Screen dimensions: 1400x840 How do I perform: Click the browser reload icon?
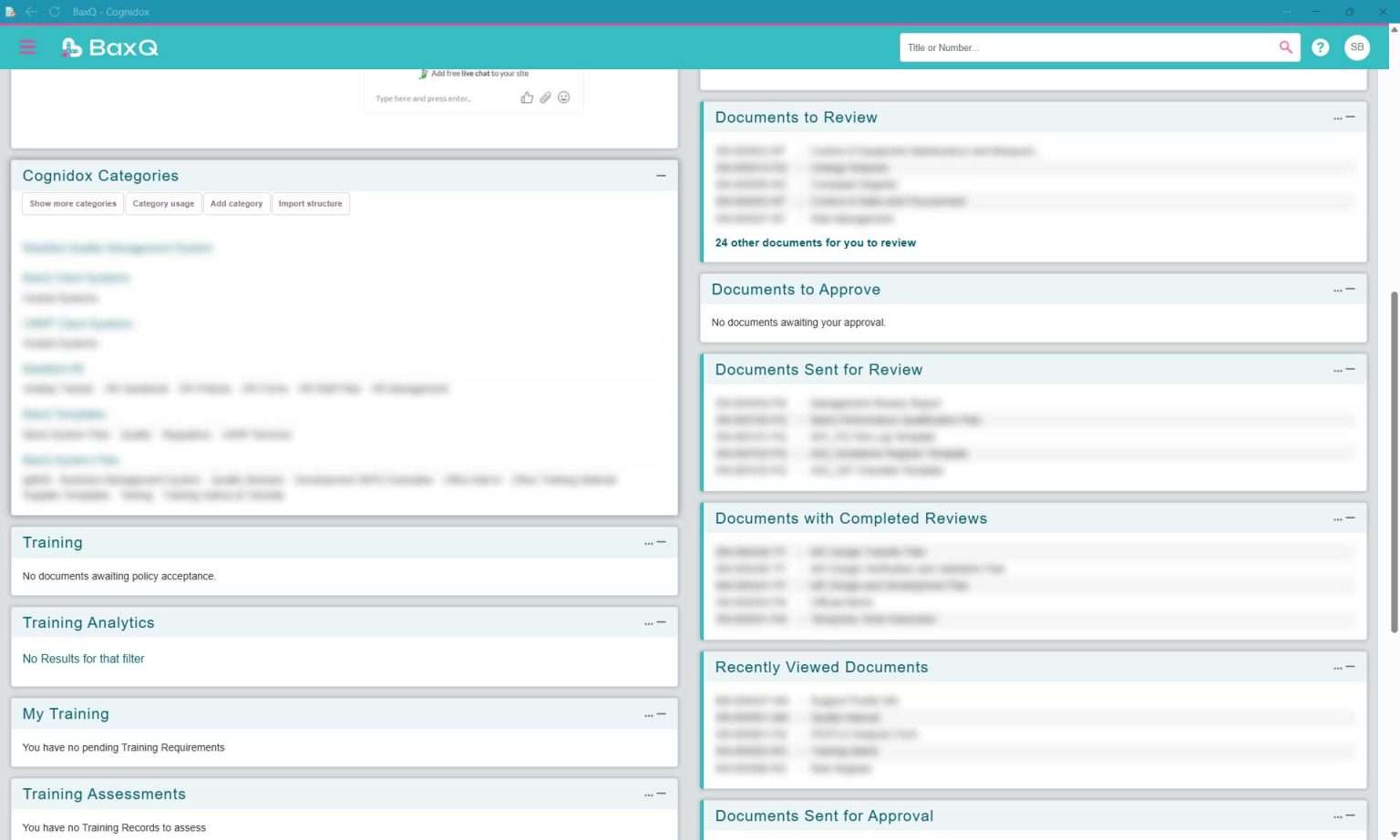(x=55, y=12)
